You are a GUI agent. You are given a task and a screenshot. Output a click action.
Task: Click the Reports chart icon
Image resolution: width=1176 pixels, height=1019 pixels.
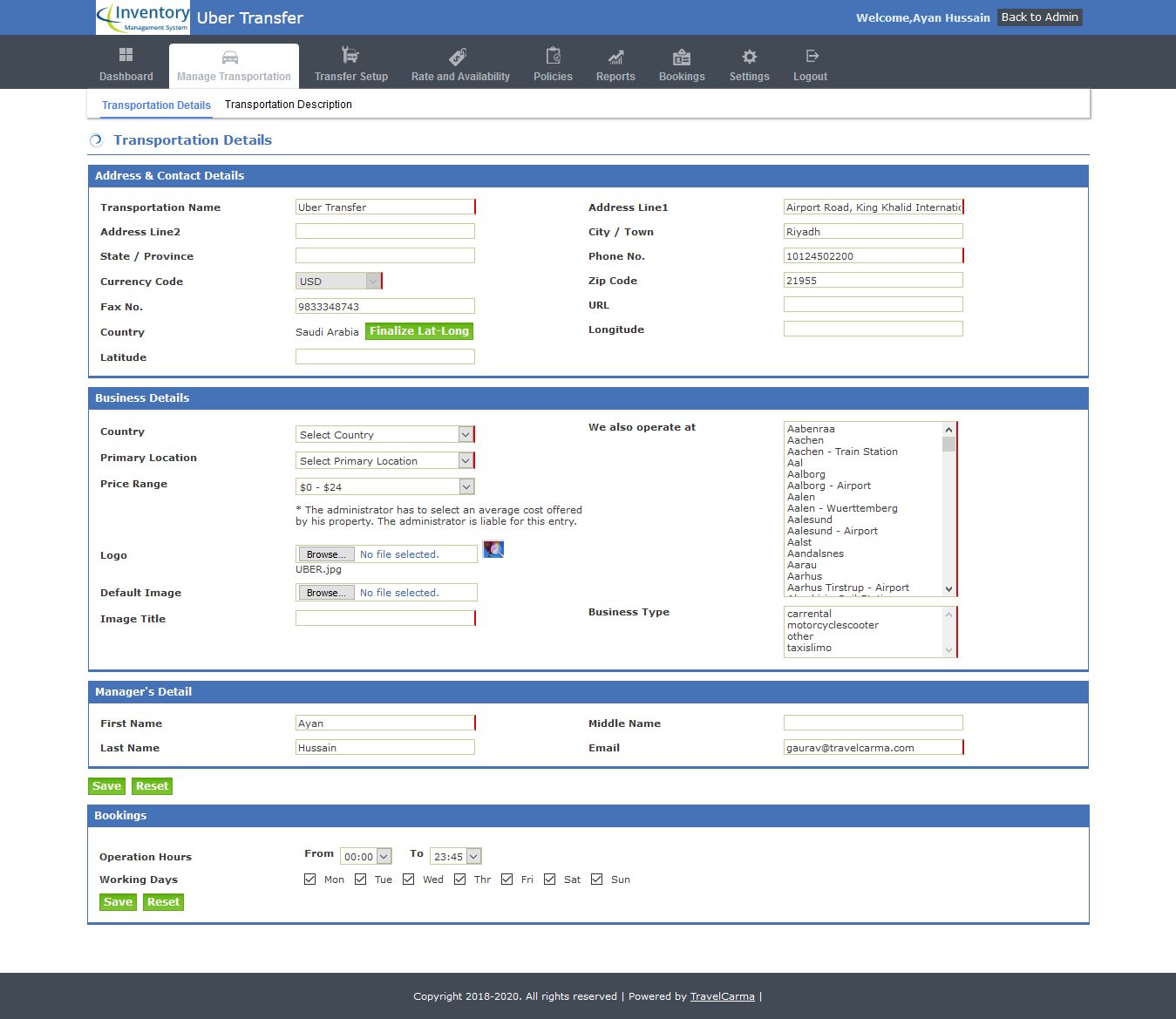[x=615, y=58]
